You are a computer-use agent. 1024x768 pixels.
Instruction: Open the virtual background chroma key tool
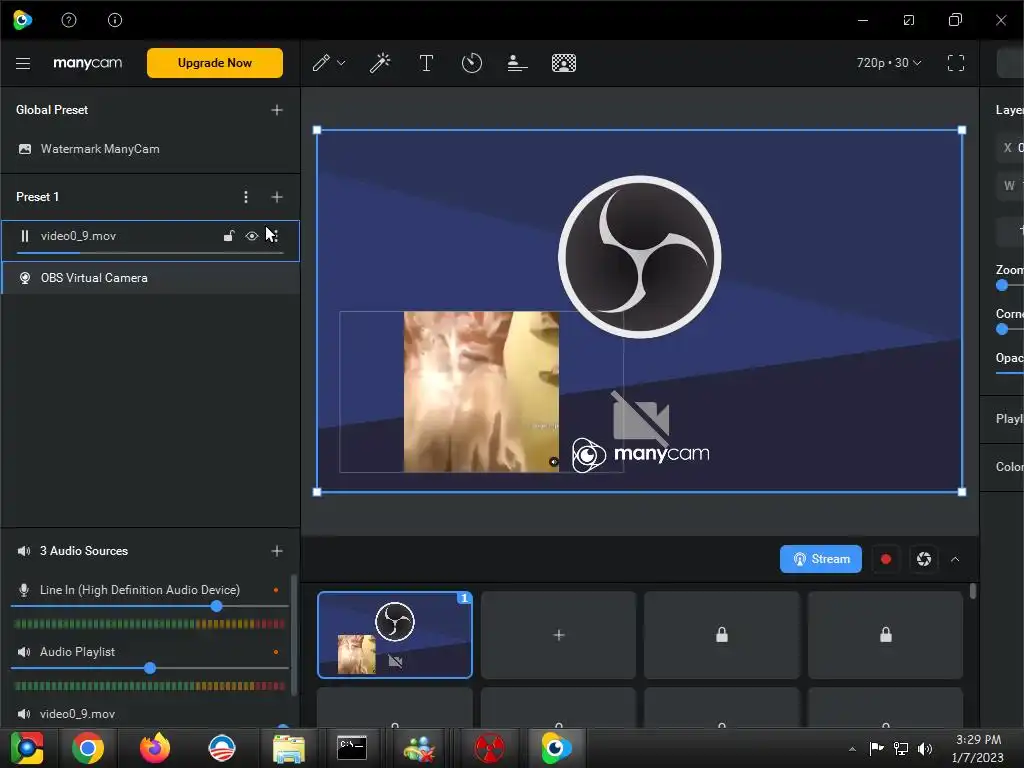pyautogui.click(x=564, y=63)
